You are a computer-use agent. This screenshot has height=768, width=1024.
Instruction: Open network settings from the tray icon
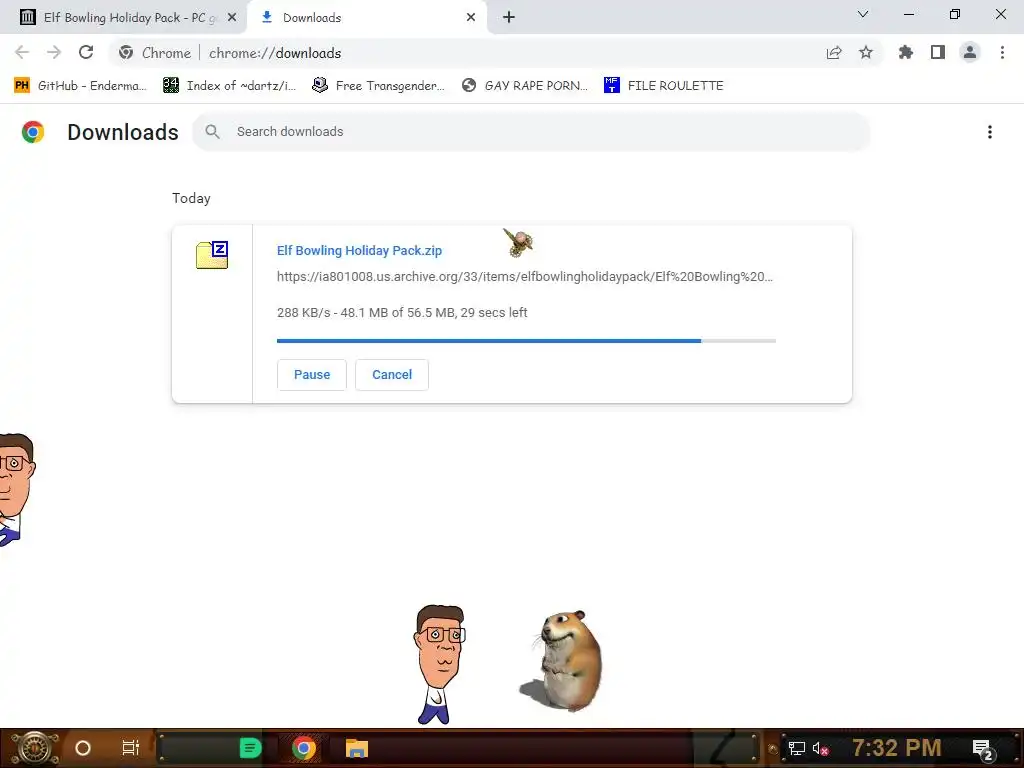[x=796, y=749]
